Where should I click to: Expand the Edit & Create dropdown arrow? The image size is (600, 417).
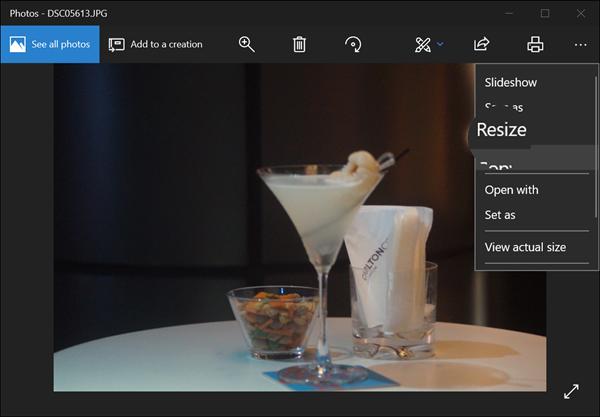click(440, 44)
